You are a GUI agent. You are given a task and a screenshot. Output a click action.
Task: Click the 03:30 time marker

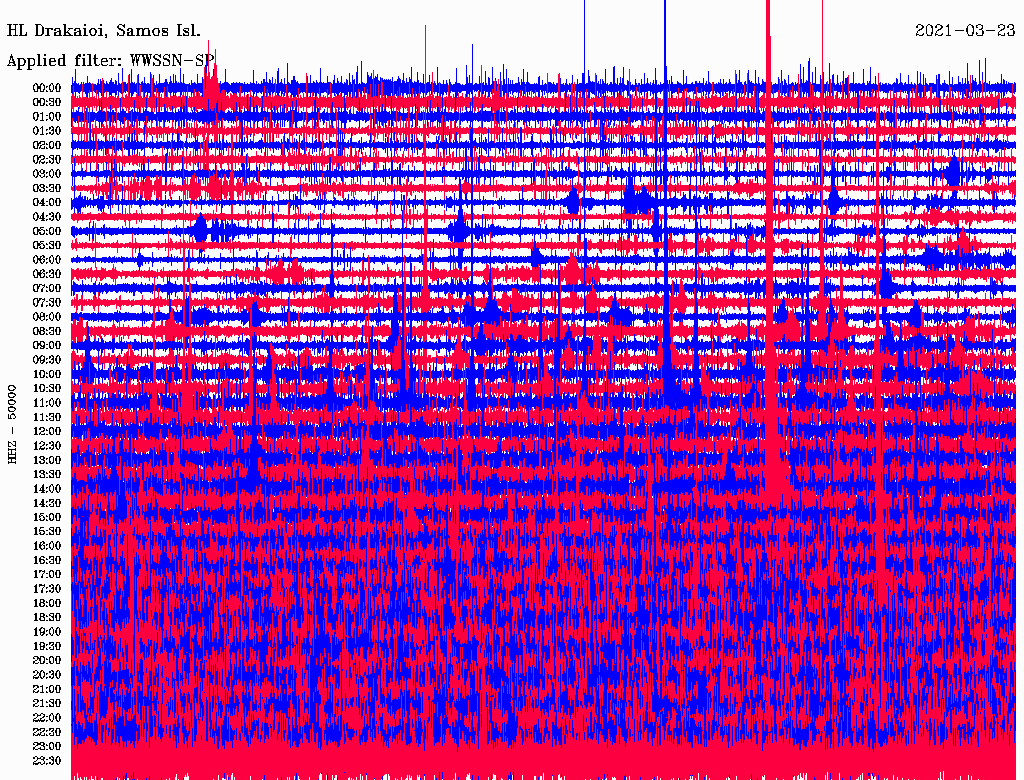coord(47,188)
